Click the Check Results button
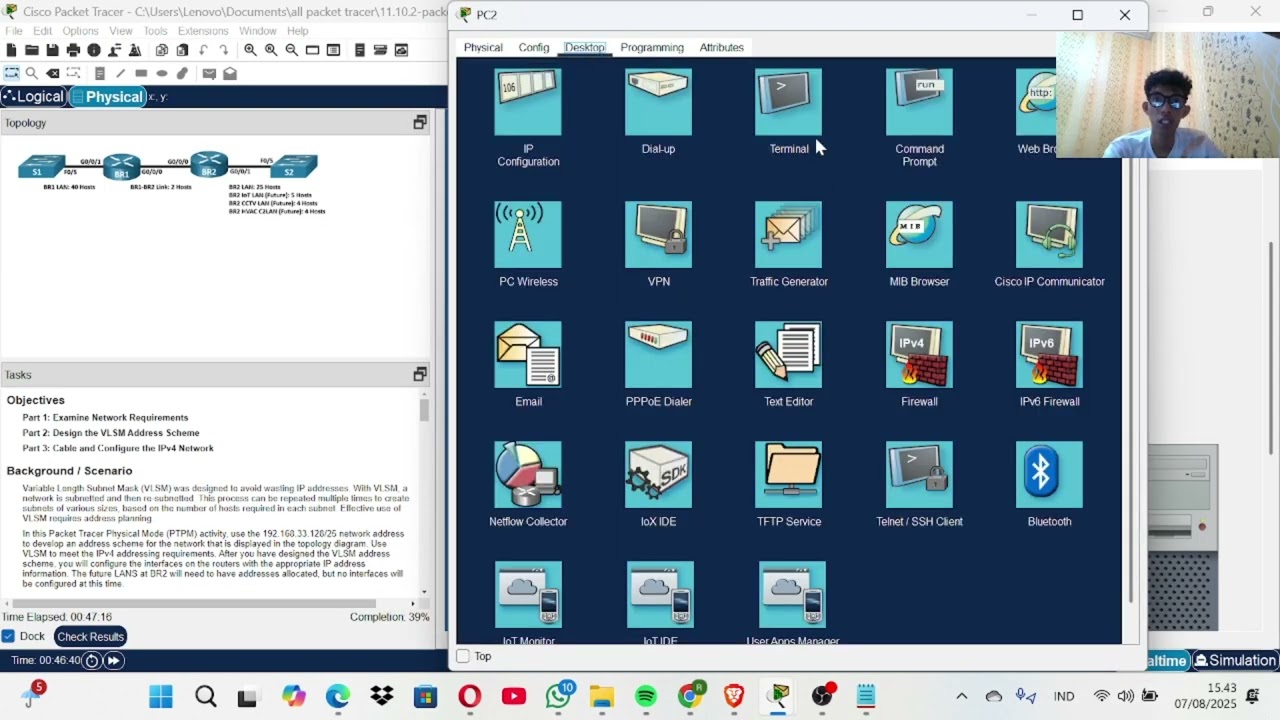Viewport: 1280px width, 720px height. (90, 637)
